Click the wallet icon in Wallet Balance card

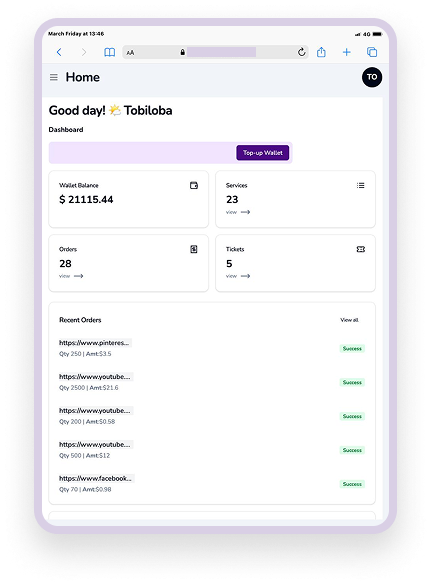pyautogui.click(x=194, y=185)
